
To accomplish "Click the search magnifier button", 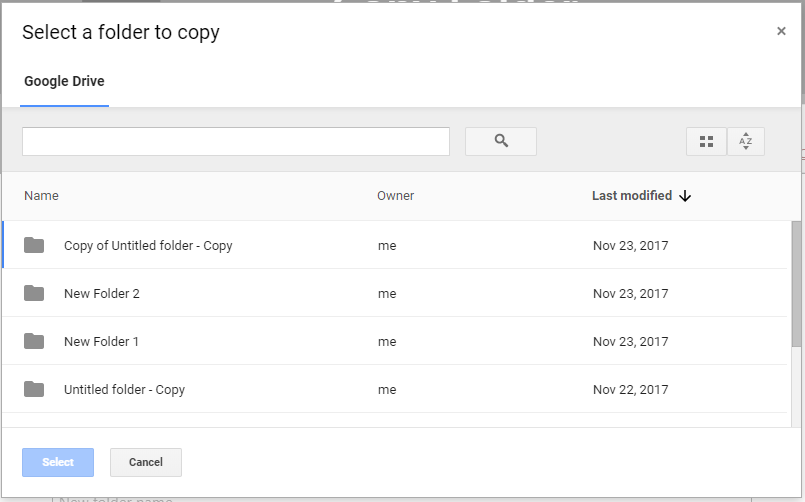I will point(501,142).
